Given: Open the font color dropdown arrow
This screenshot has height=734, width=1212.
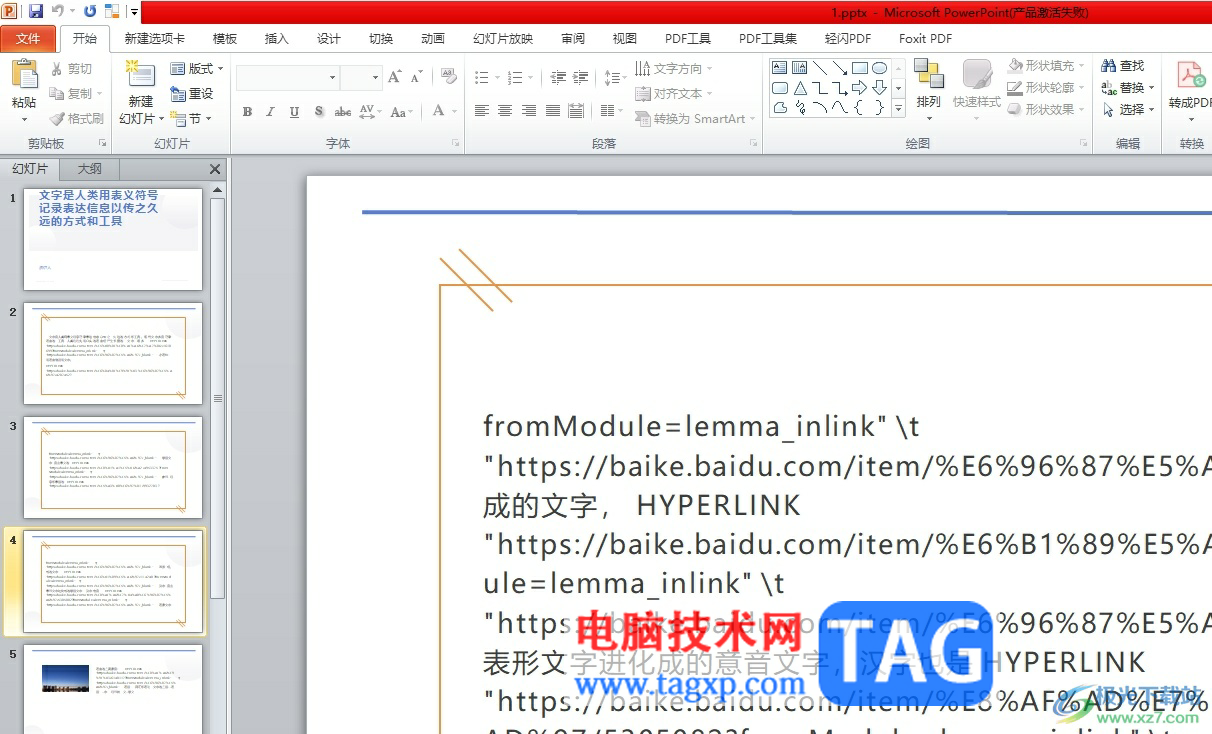Looking at the screenshot, I should click(x=453, y=112).
